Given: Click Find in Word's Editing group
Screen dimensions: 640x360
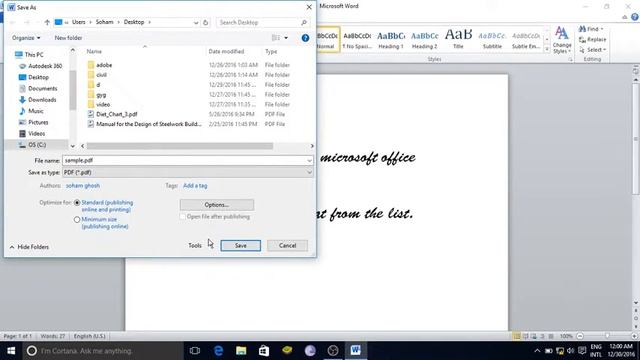Looking at the screenshot, I should tap(591, 29).
